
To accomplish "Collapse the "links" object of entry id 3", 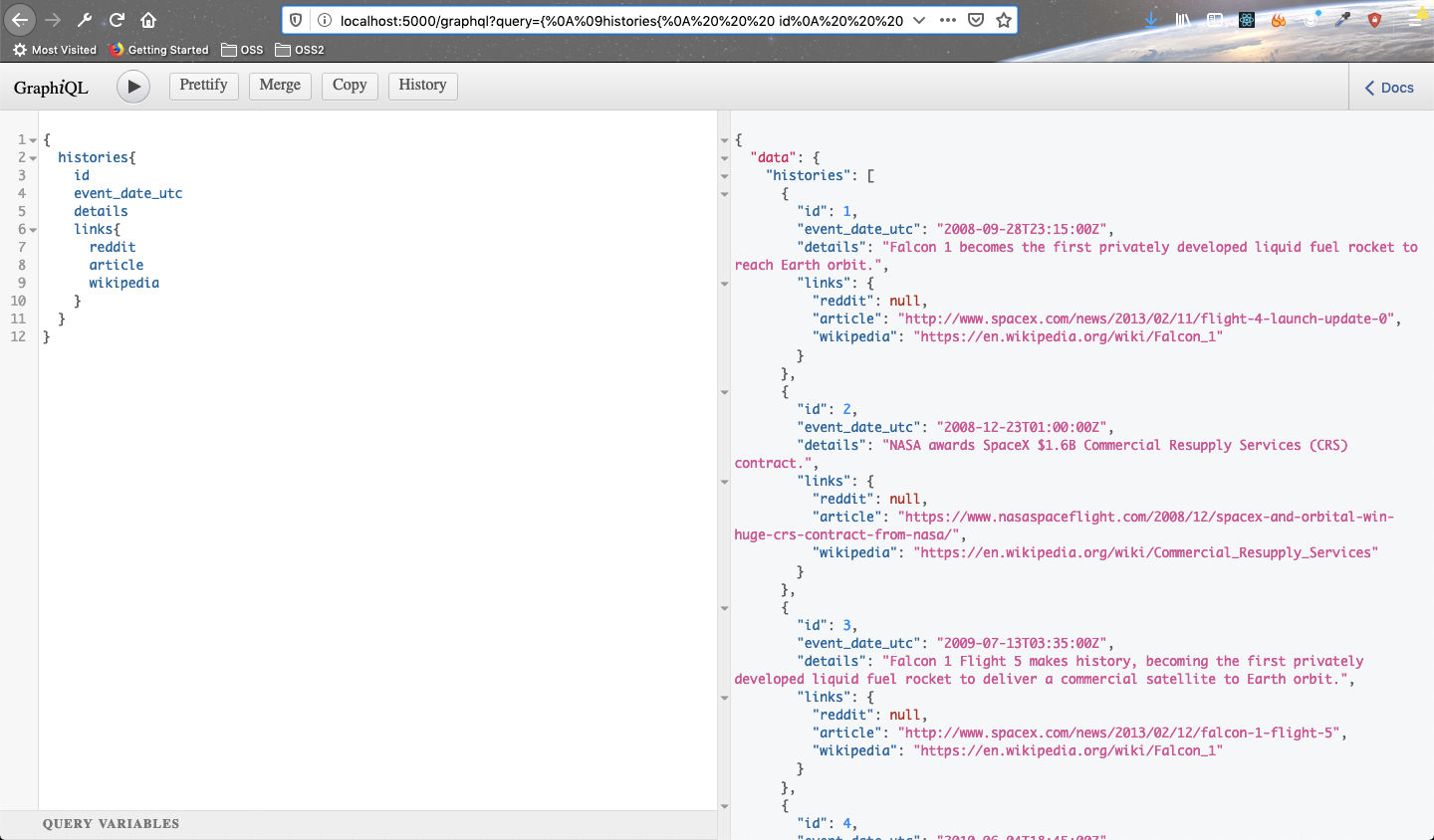I will click(724, 698).
